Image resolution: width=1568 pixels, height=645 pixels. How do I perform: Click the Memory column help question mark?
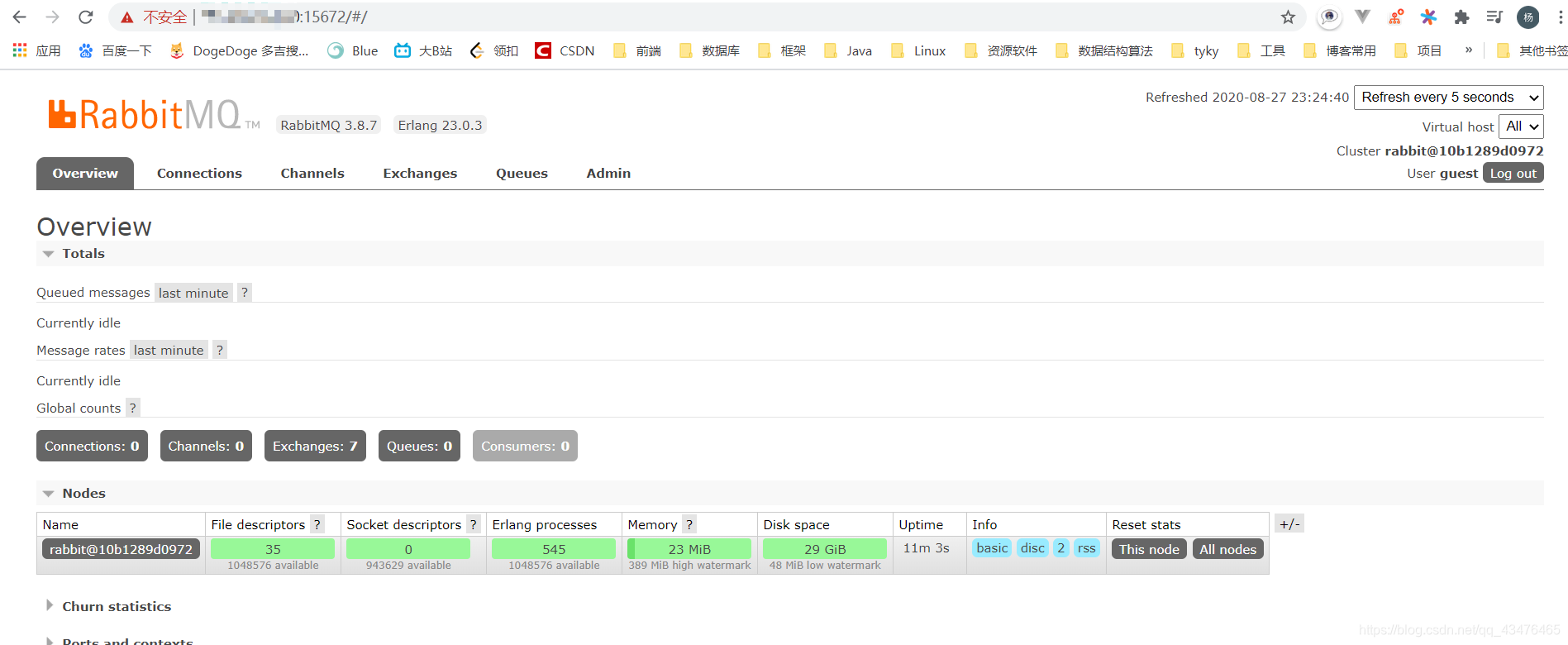pyautogui.click(x=689, y=524)
